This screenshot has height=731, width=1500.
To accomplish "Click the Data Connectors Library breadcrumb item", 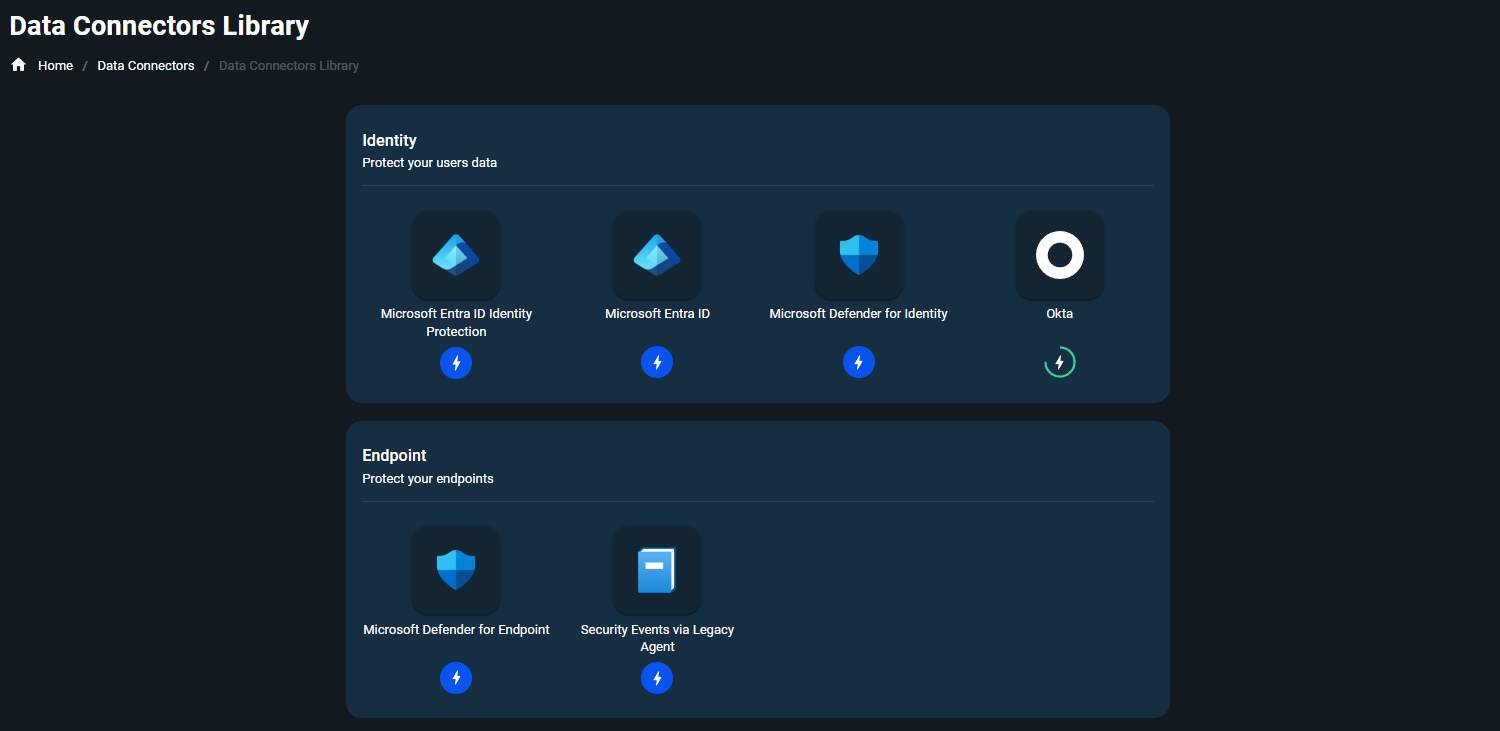I will coord(289,66).
